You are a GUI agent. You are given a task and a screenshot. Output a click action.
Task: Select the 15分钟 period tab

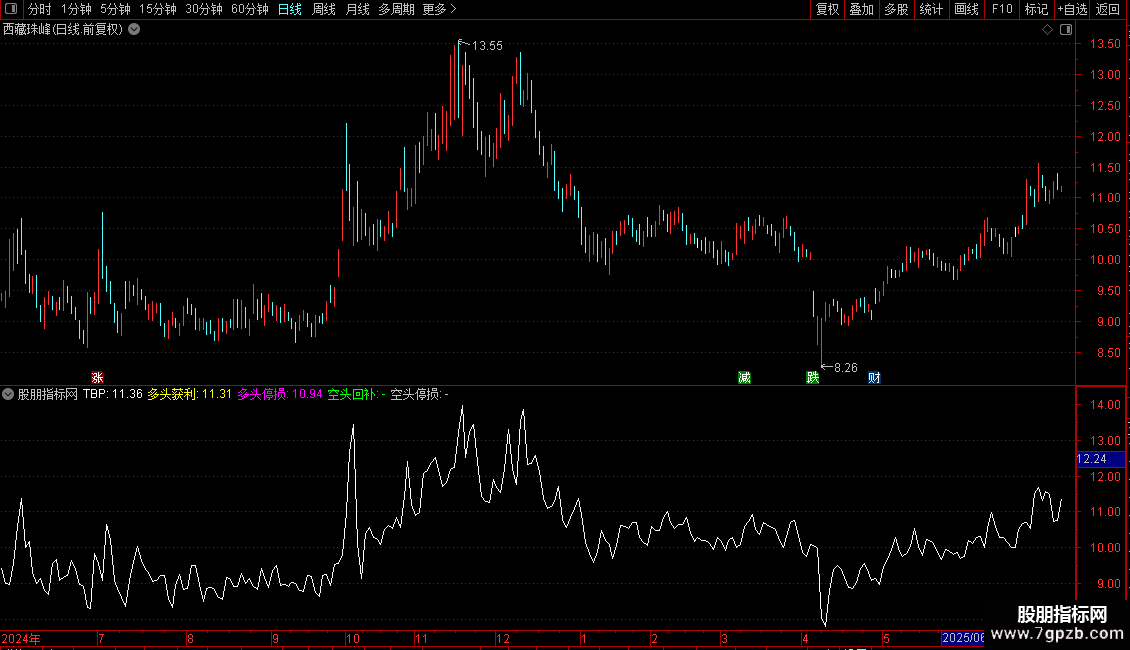point(158,9)
